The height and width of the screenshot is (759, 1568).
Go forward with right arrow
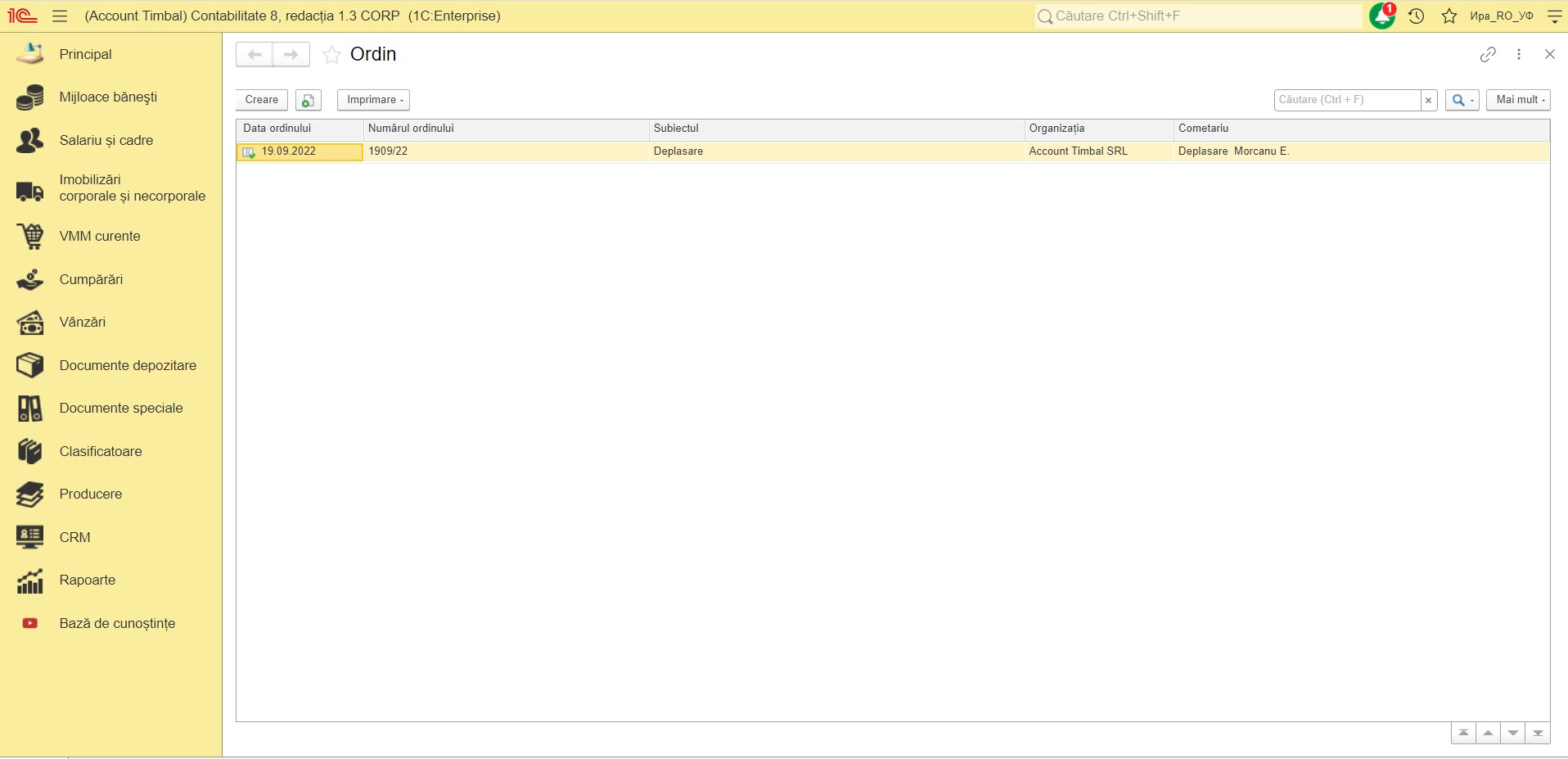coord(291,55)
